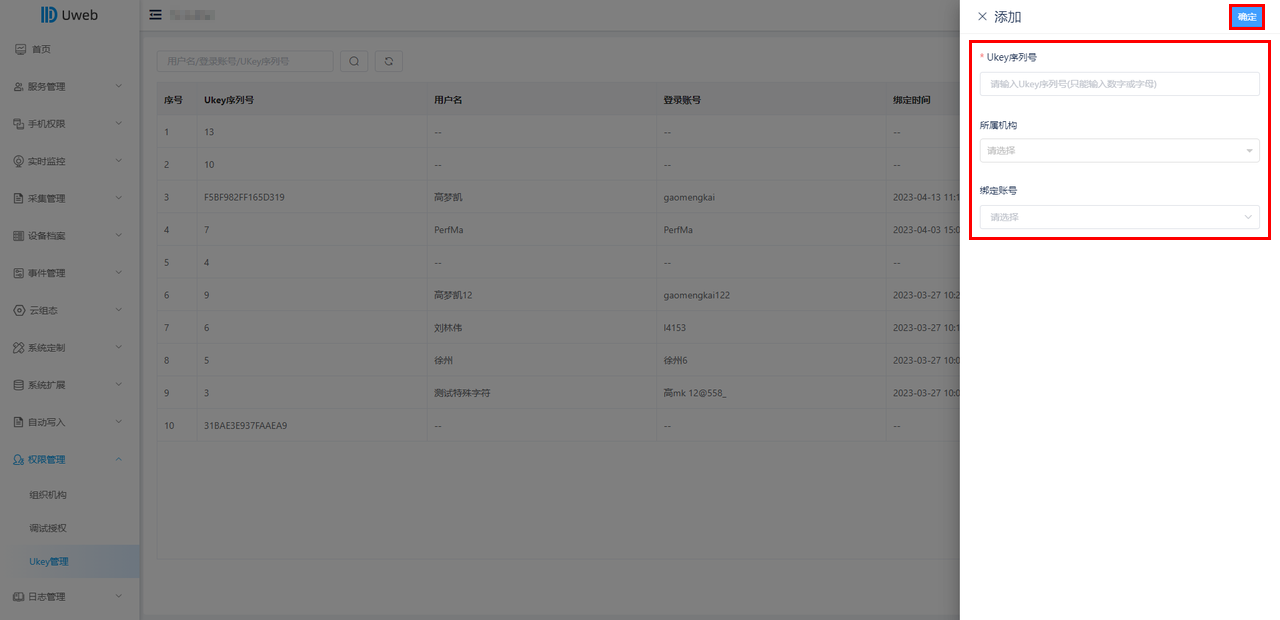Screen dimensions: 1280x620
Task: Click the sidebar collapse hamburger icon
Action: pos(155,15)
